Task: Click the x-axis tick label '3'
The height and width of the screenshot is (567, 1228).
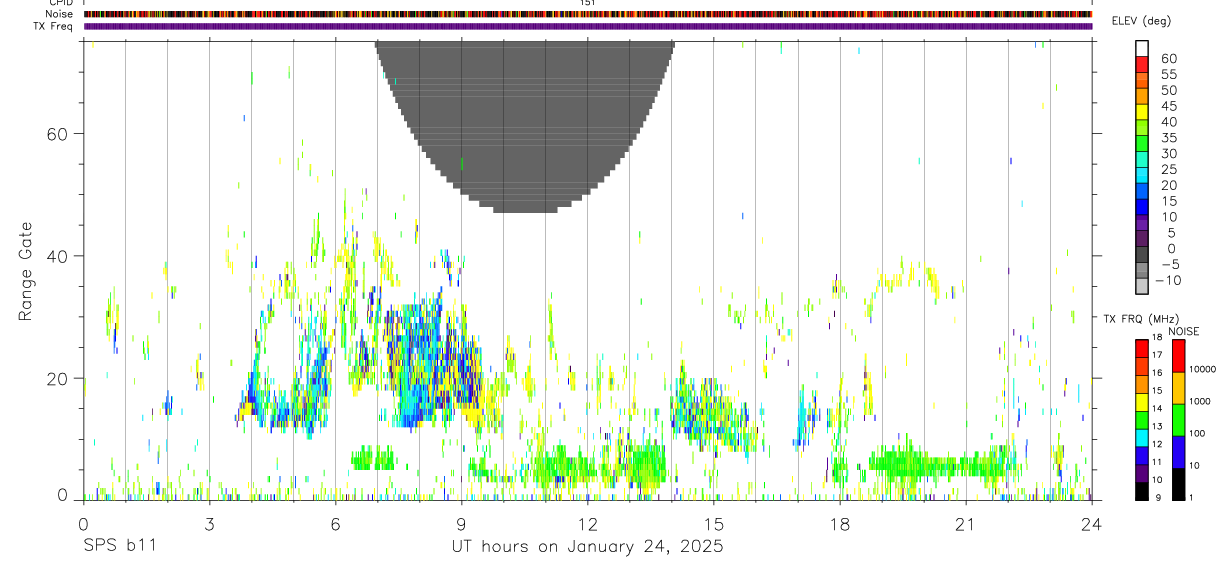Action: 209,523
